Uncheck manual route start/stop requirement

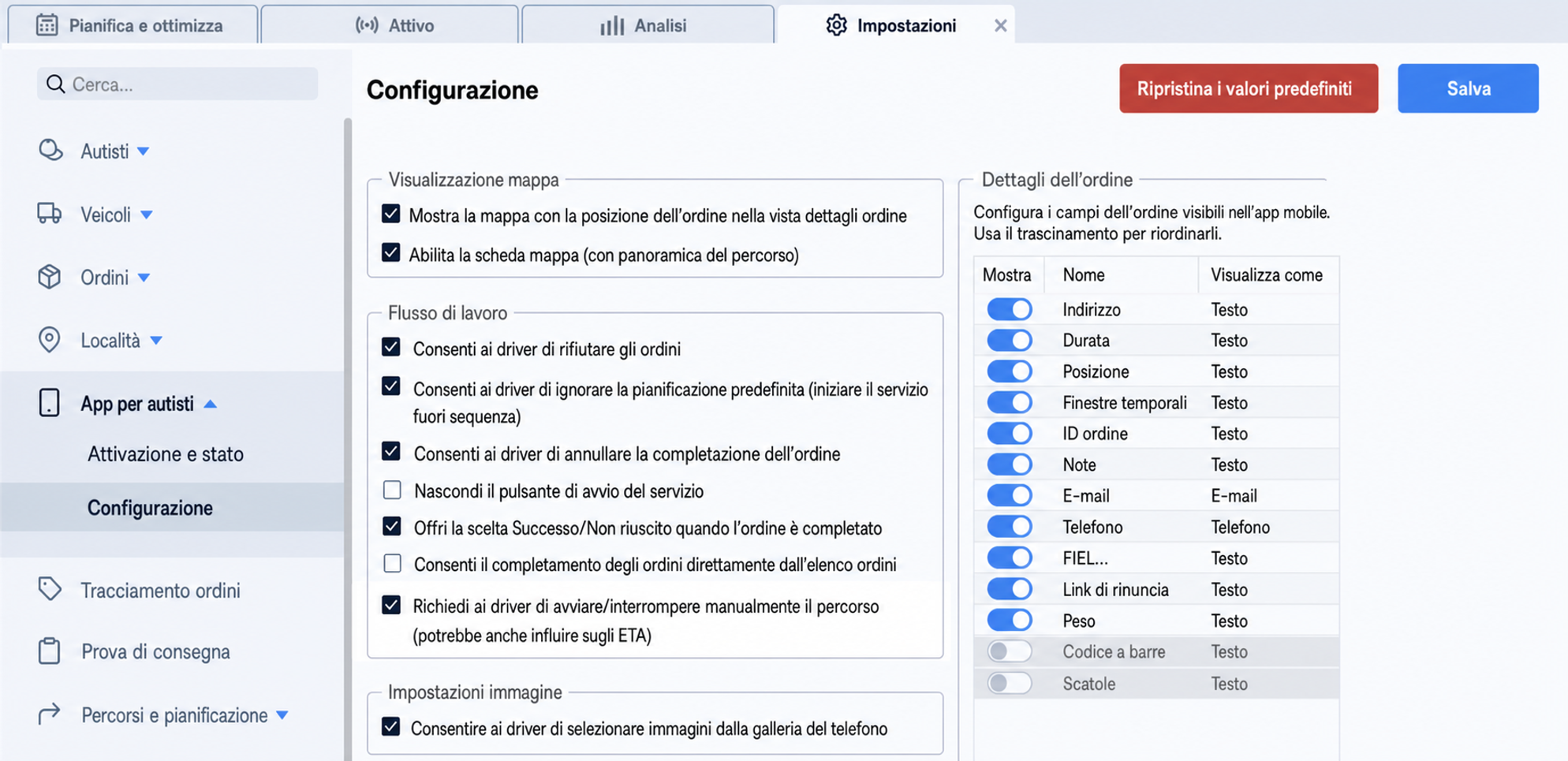pyautogui.click(x=390, y=605)
